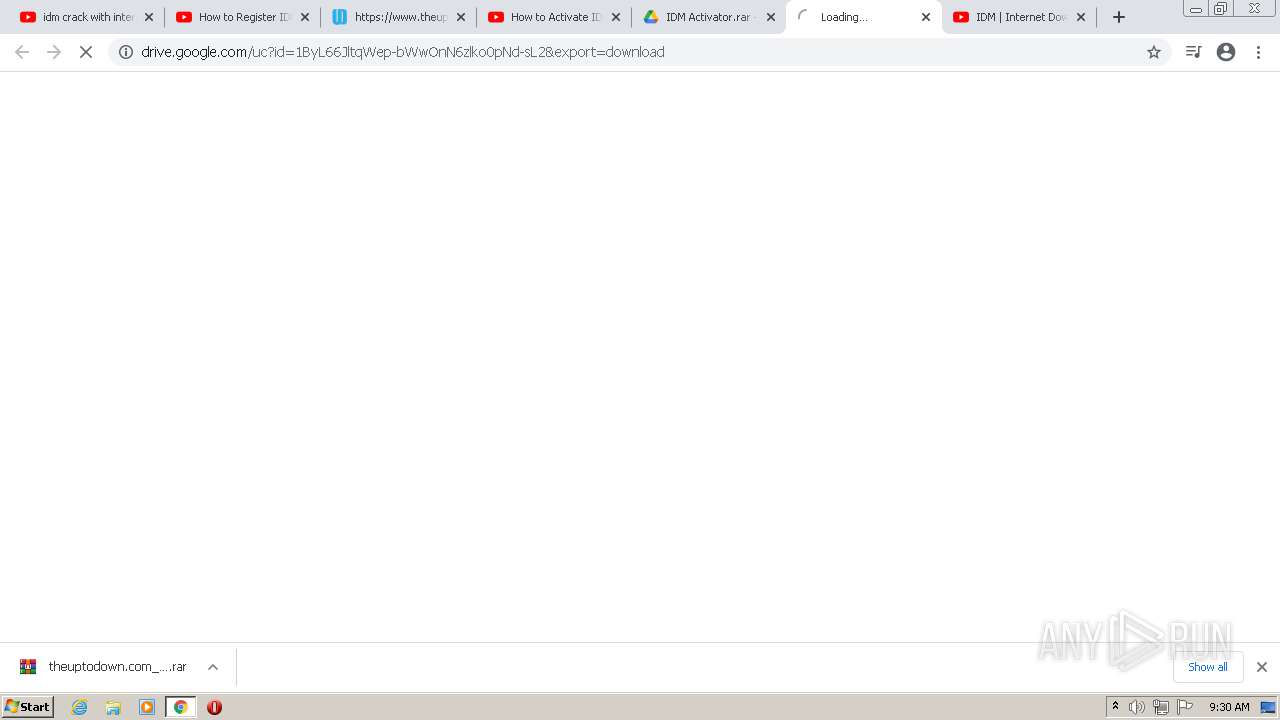Open the downloaded theuptodown.com rar file
The height and width of the screenshot is (720, 1280).
point(103,667)
